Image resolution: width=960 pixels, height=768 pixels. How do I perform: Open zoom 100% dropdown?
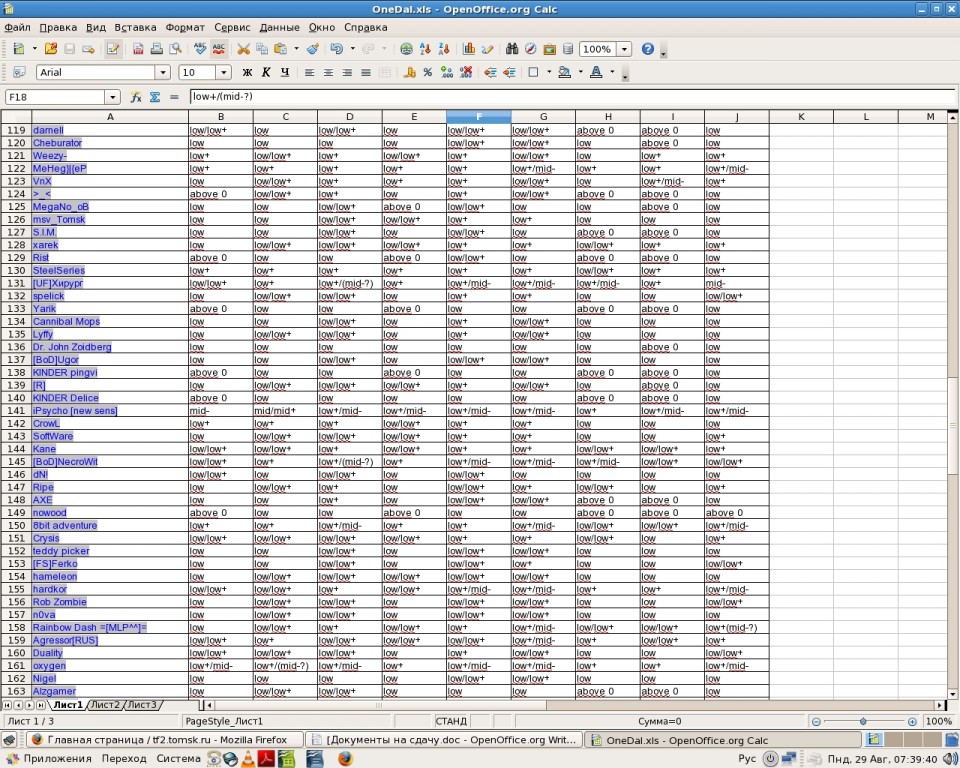(624, 49)
